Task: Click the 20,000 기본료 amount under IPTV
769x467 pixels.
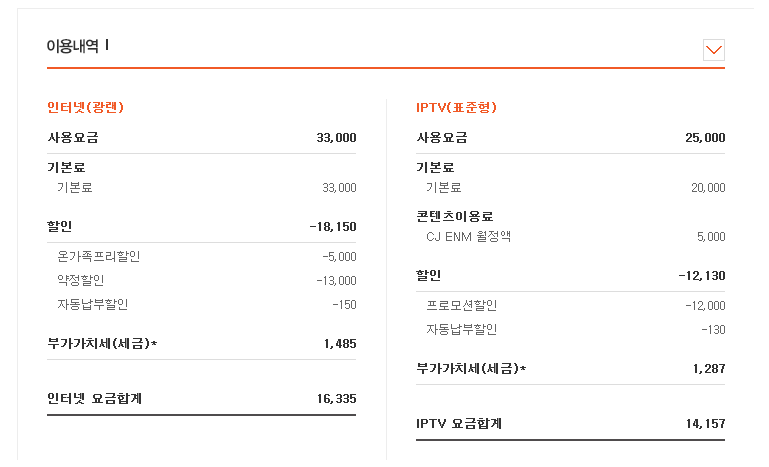Action: click(x=708, y=188)
